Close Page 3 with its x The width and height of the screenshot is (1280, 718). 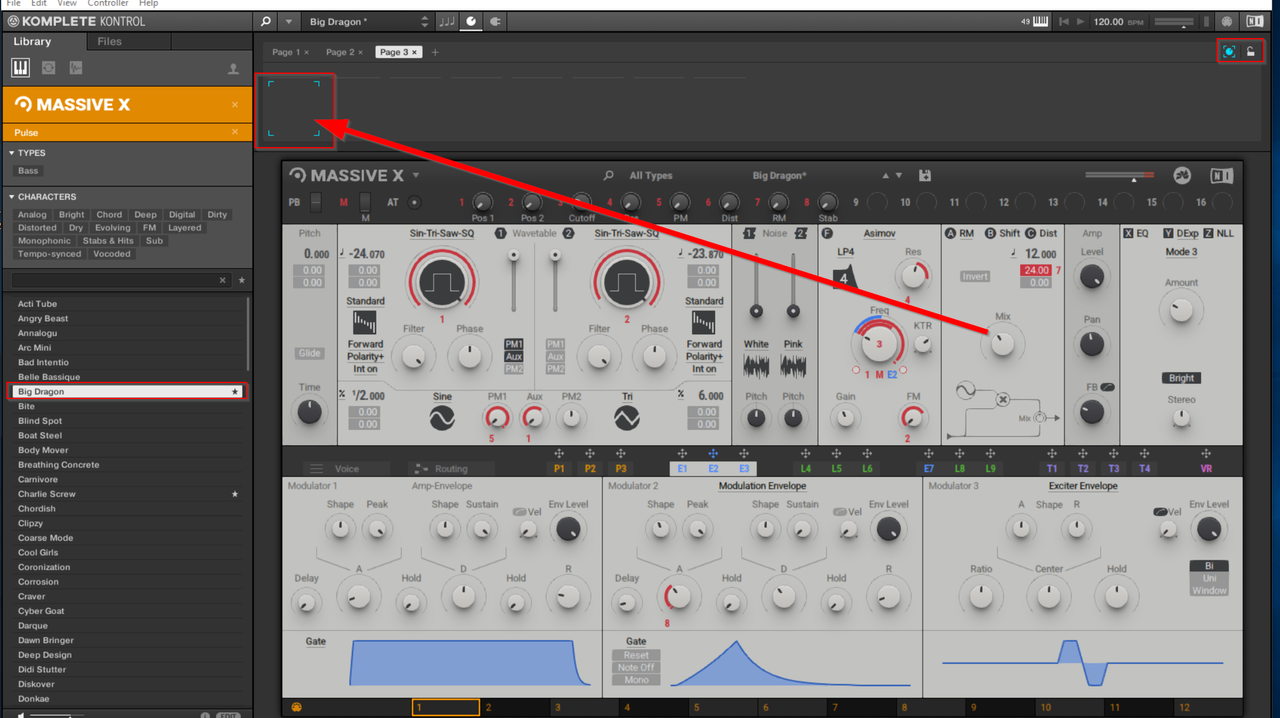pos(414,52)
